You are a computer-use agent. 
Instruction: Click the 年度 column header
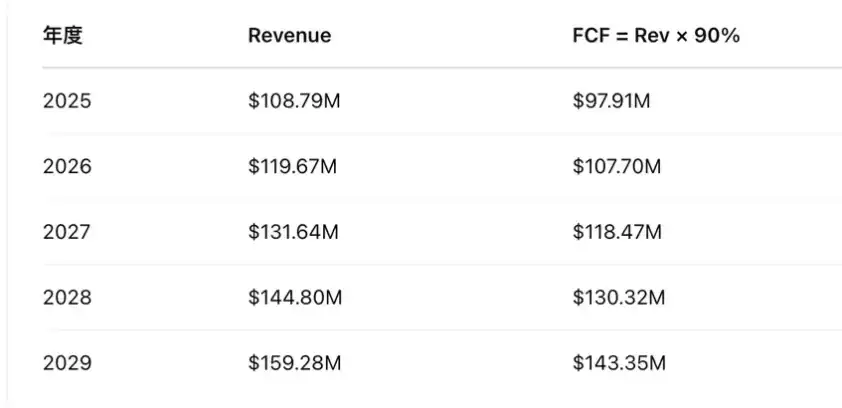pyautogui.click(x=62, y=36)
